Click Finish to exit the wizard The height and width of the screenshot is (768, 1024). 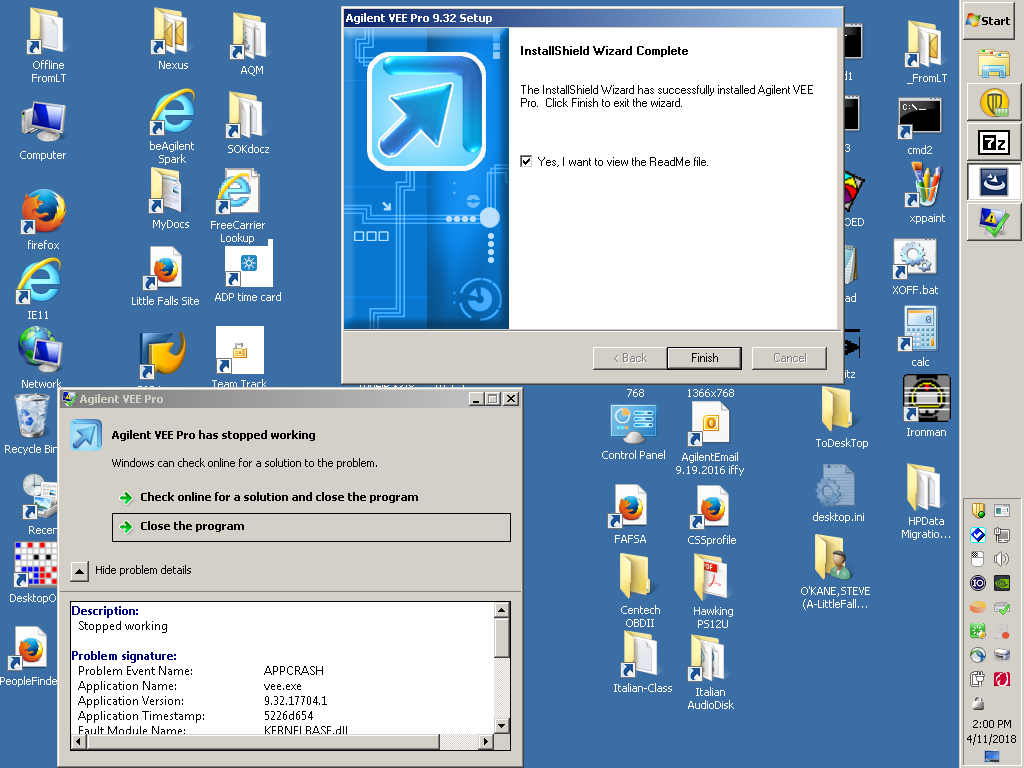(x=704, y=358)
